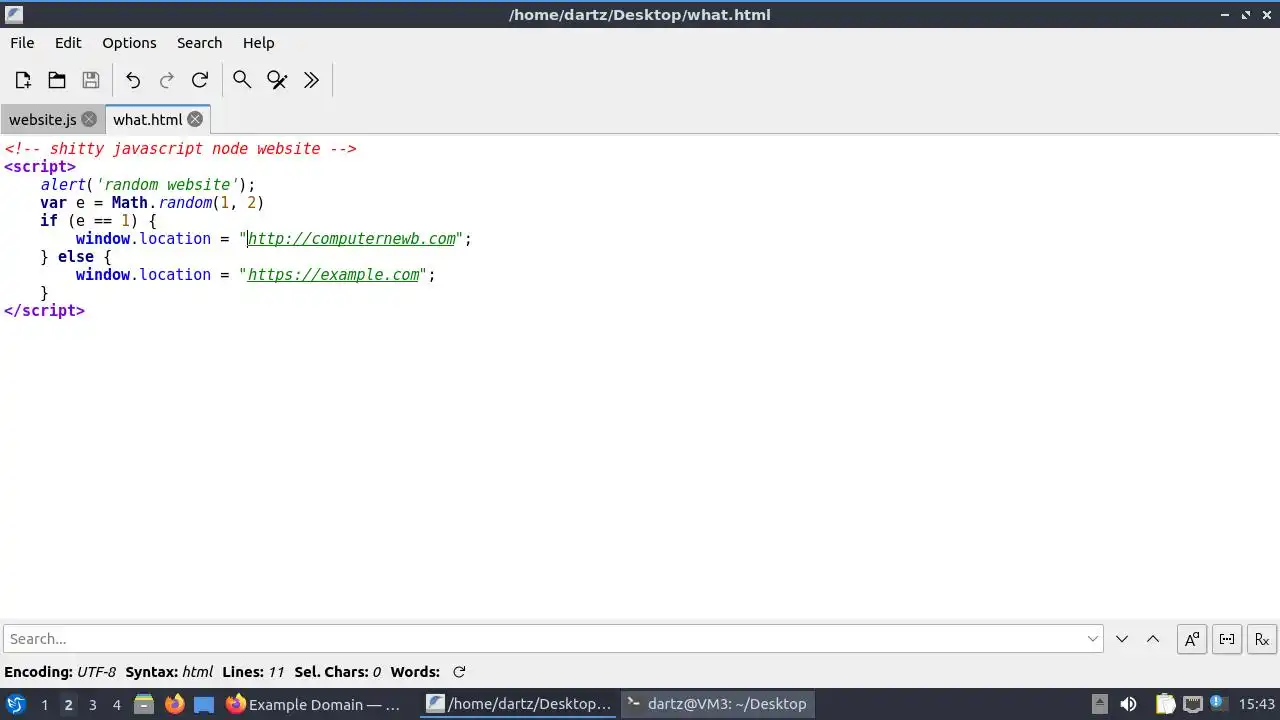Switch to workspace 1
This screenshot has height=720, width=1280.
pyautogui.click(x=44, y=704)
